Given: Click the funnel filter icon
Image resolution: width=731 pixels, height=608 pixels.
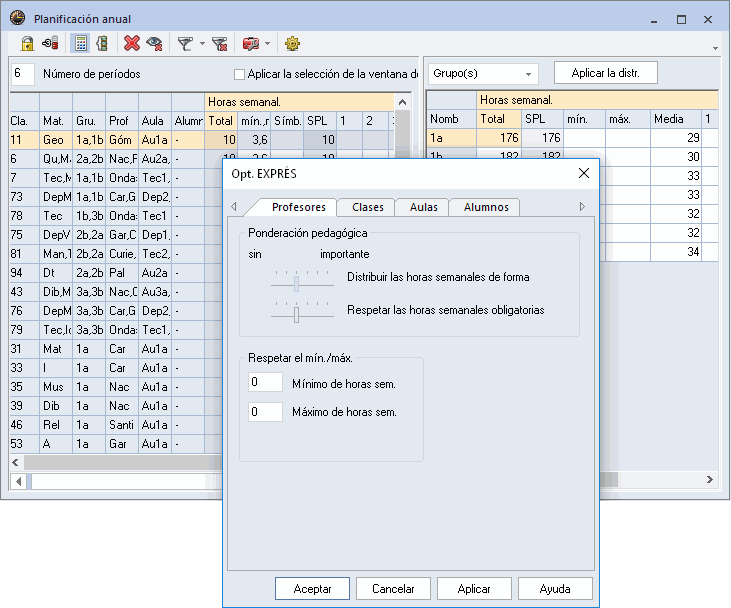Looking at the screenshot, I should point(185,44).
